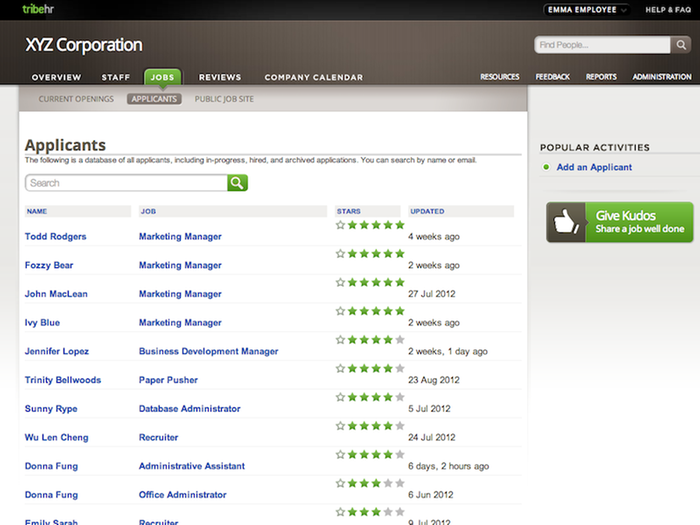
Task: Click the Find People magnifier button
Action: (681, 45)
